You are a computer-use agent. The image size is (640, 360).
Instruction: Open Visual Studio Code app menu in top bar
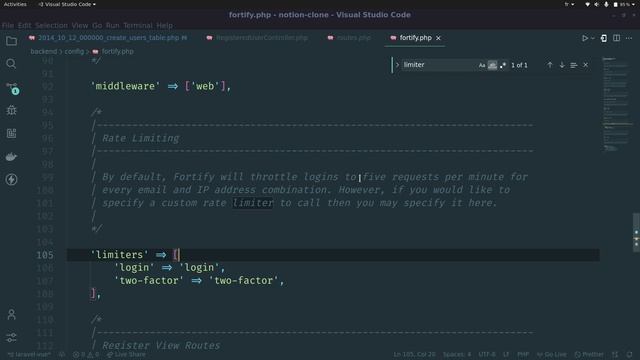67,4
